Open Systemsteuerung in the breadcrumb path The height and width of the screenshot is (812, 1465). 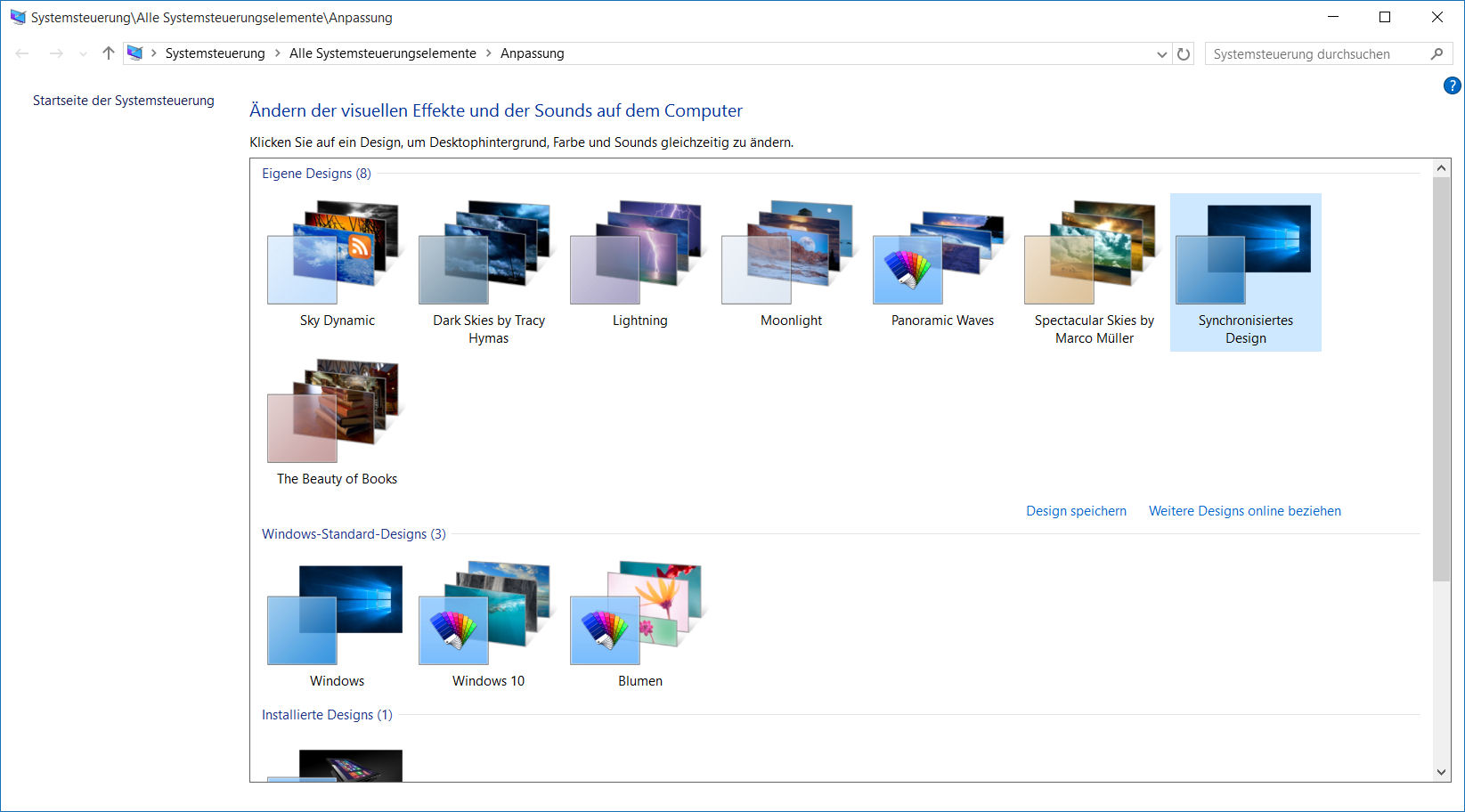(x=215, y=53)
